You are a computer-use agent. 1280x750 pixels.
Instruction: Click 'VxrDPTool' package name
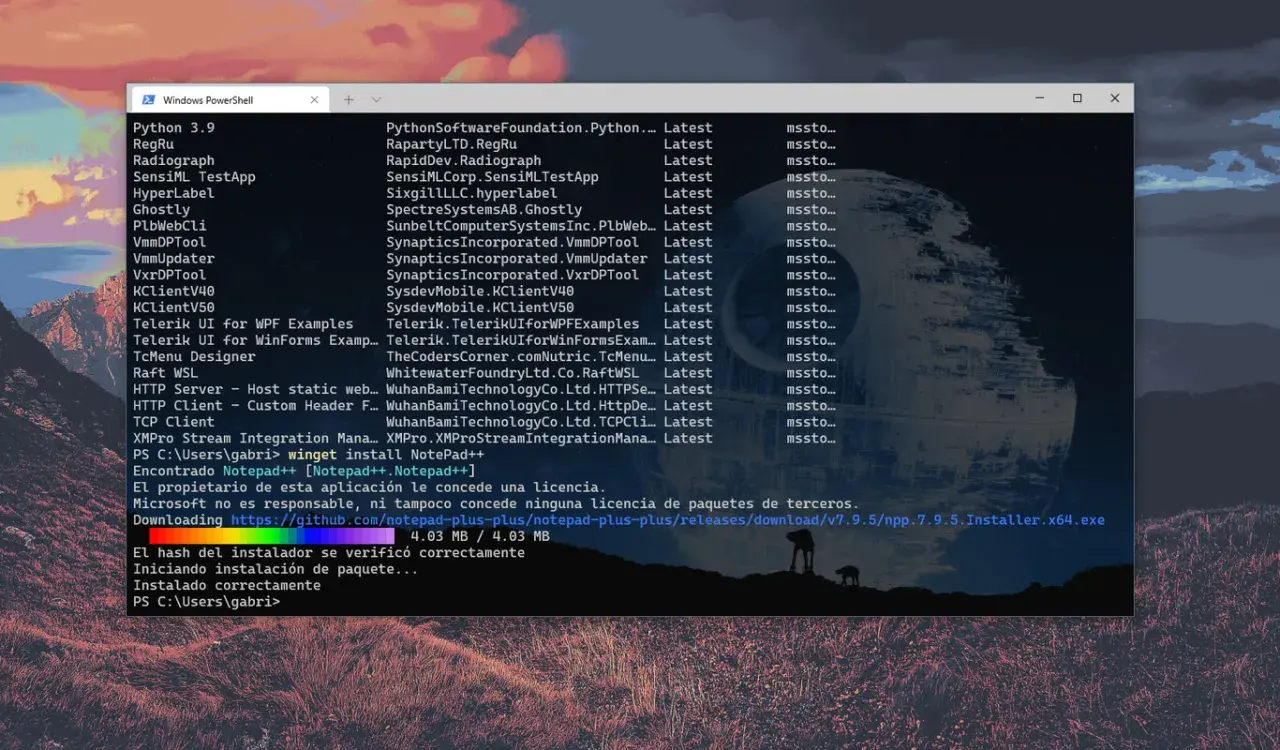[170, 275]
